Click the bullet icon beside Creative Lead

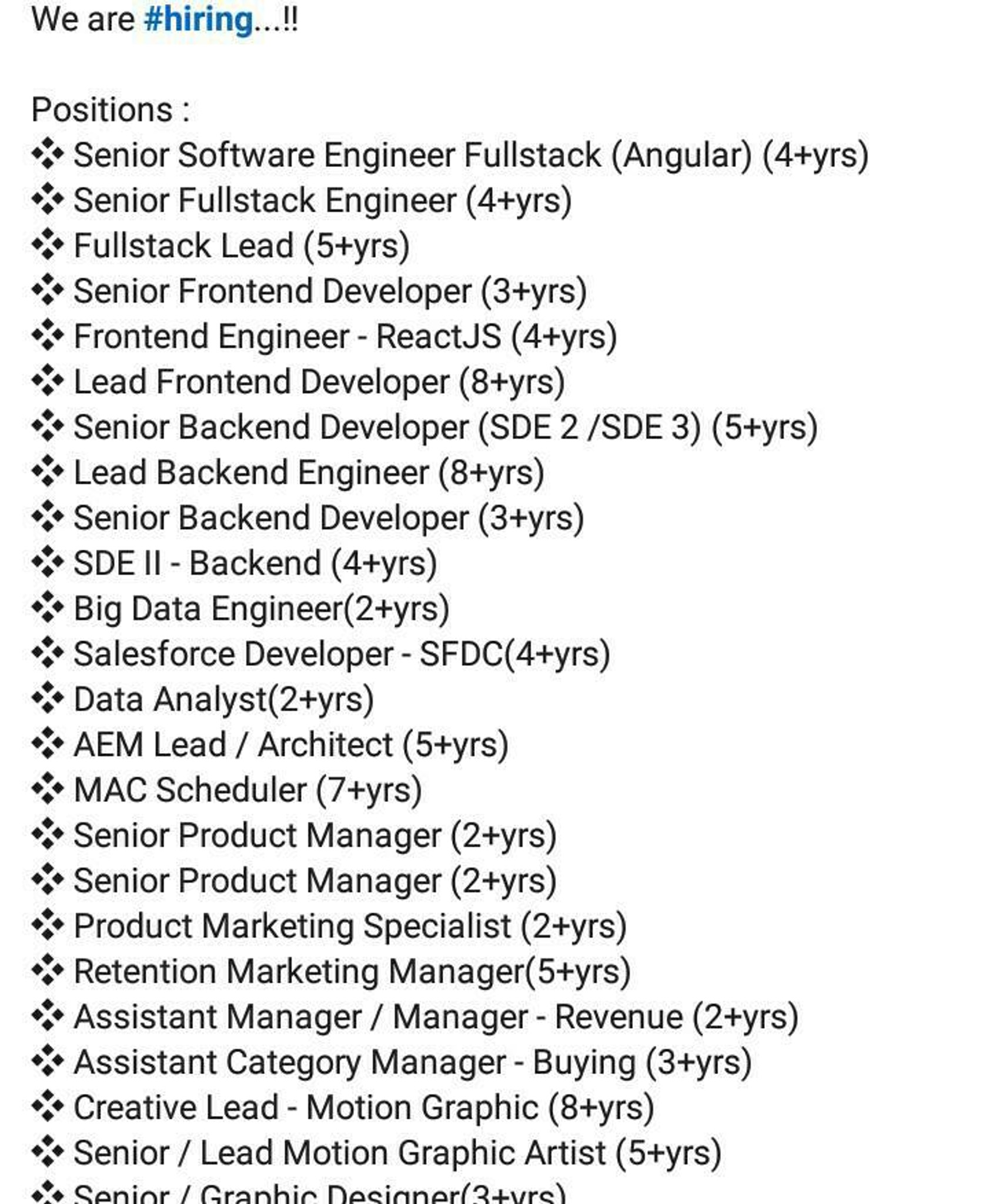tap(48, 1107)
